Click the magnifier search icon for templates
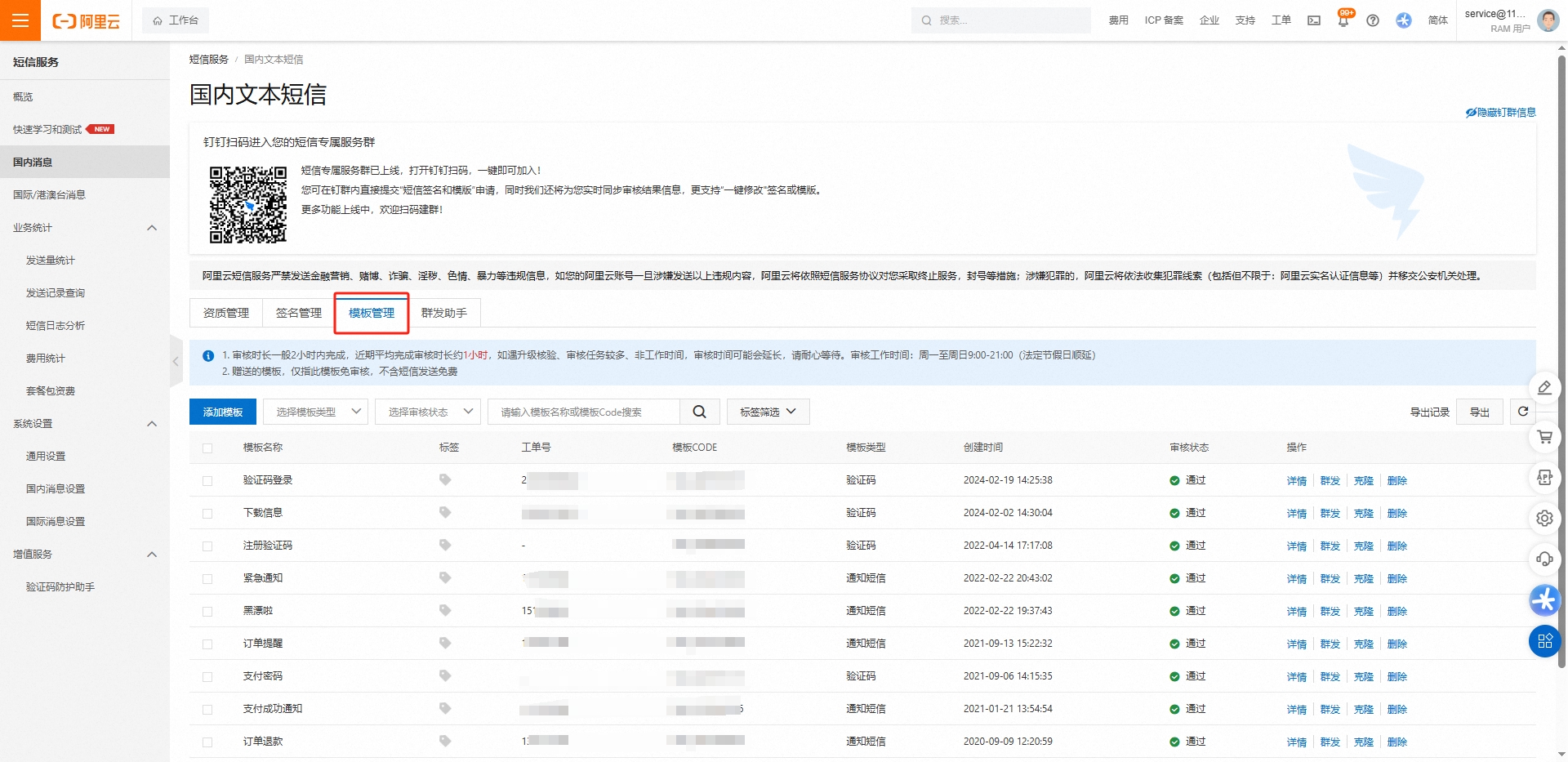1568x762 pixels. (700, 412)
